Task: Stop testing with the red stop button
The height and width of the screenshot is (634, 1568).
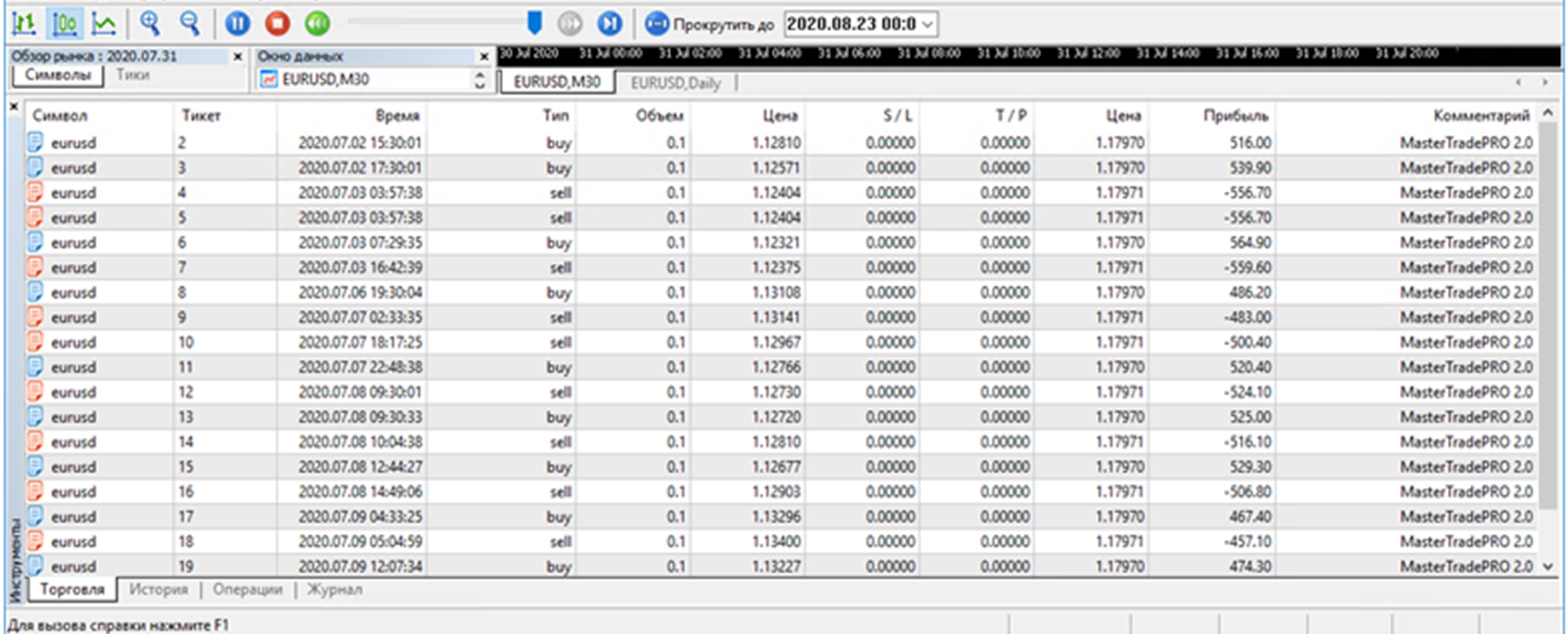Action: (277, 24)
